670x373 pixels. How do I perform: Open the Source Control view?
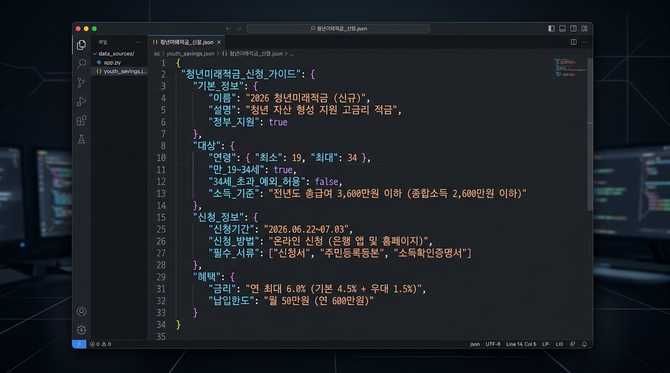(81, 82)
